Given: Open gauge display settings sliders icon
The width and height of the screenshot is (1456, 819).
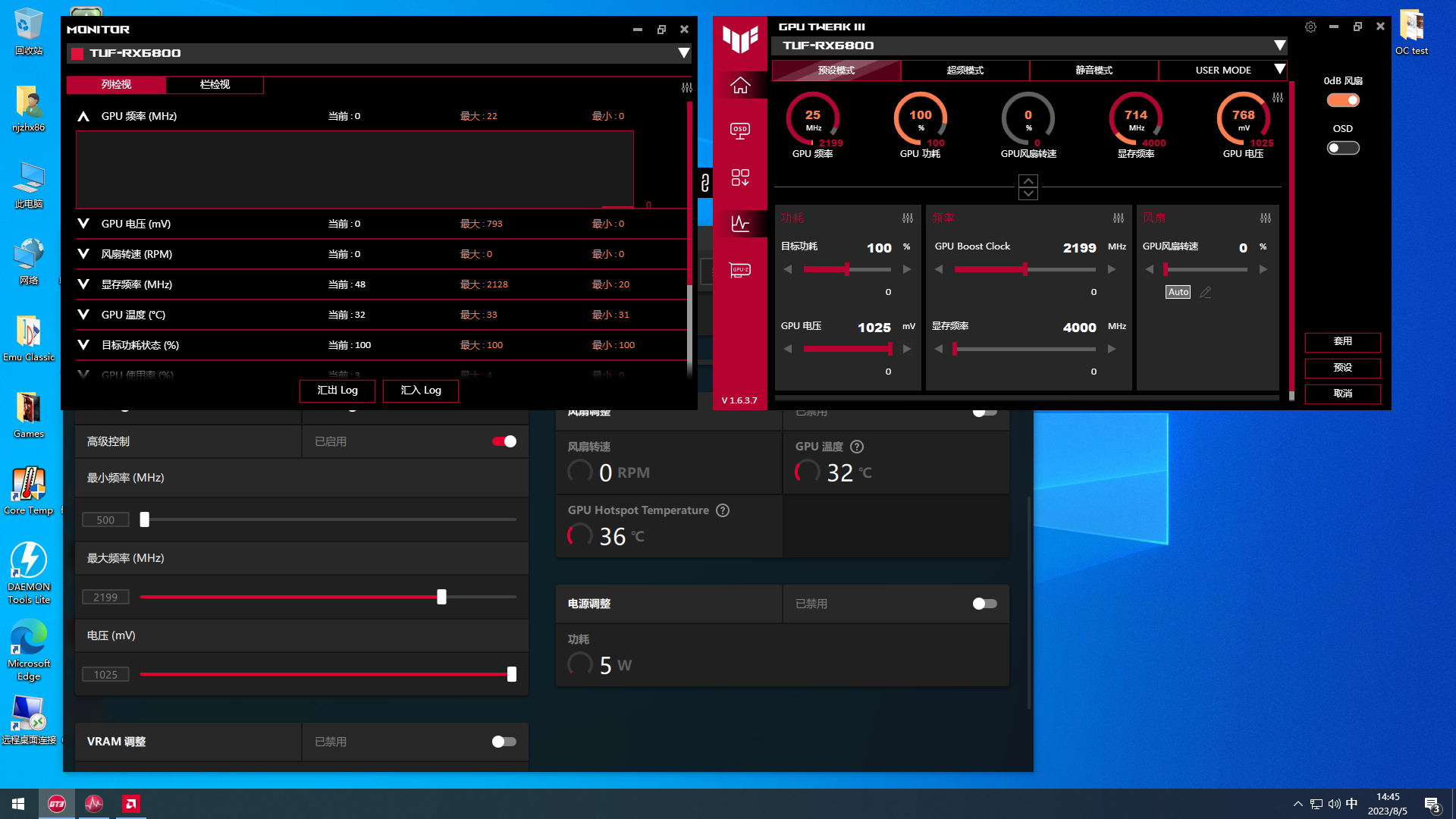Looking at the screenshot, I should coord(1278,98).
